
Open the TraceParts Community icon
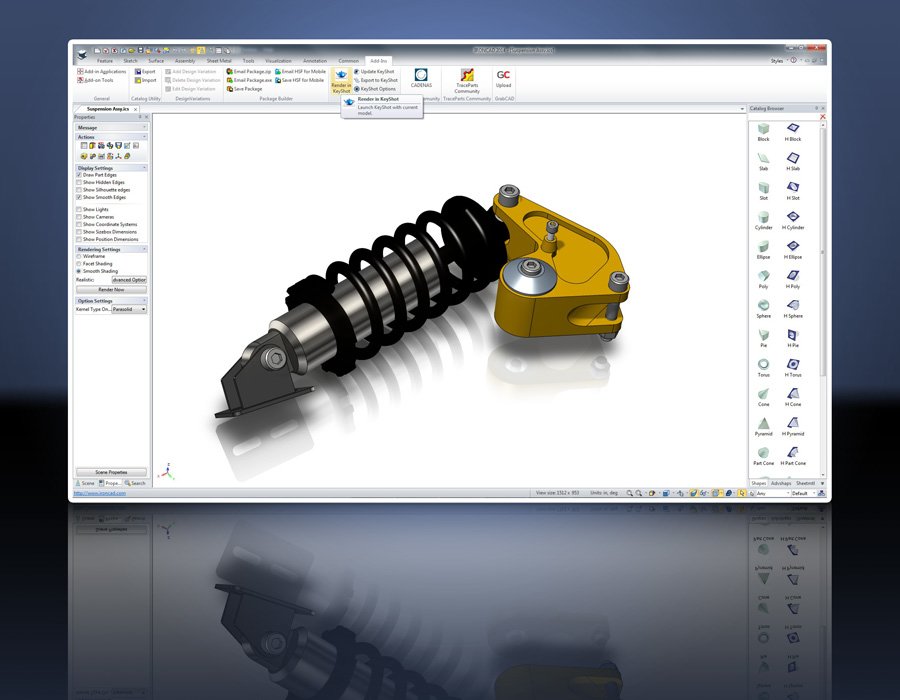(467, 81)
